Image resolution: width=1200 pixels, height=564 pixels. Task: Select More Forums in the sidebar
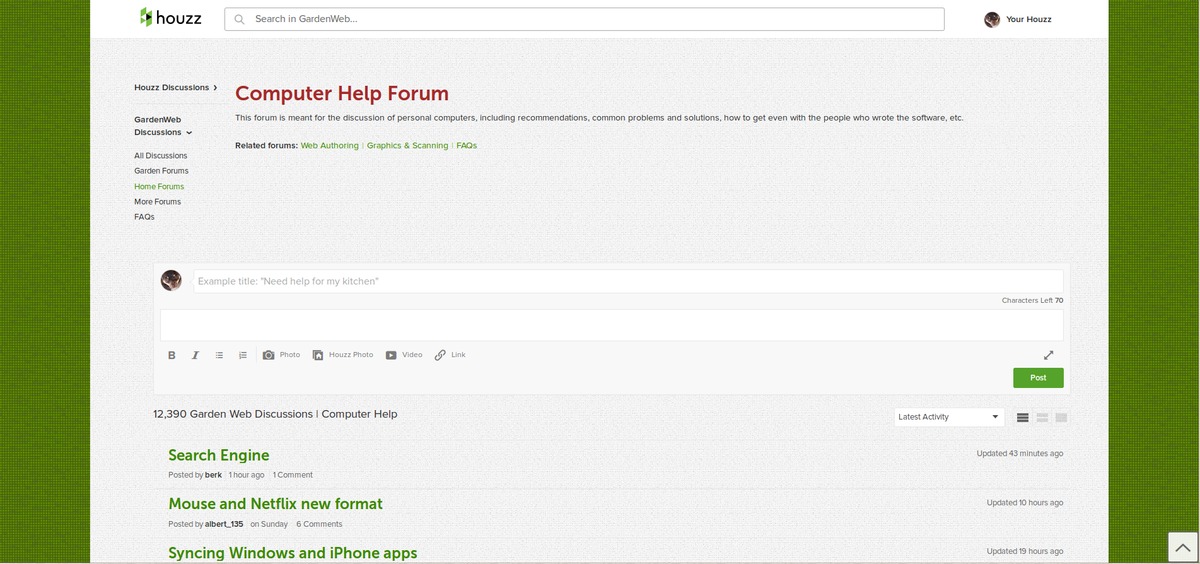tap(158, 202)
